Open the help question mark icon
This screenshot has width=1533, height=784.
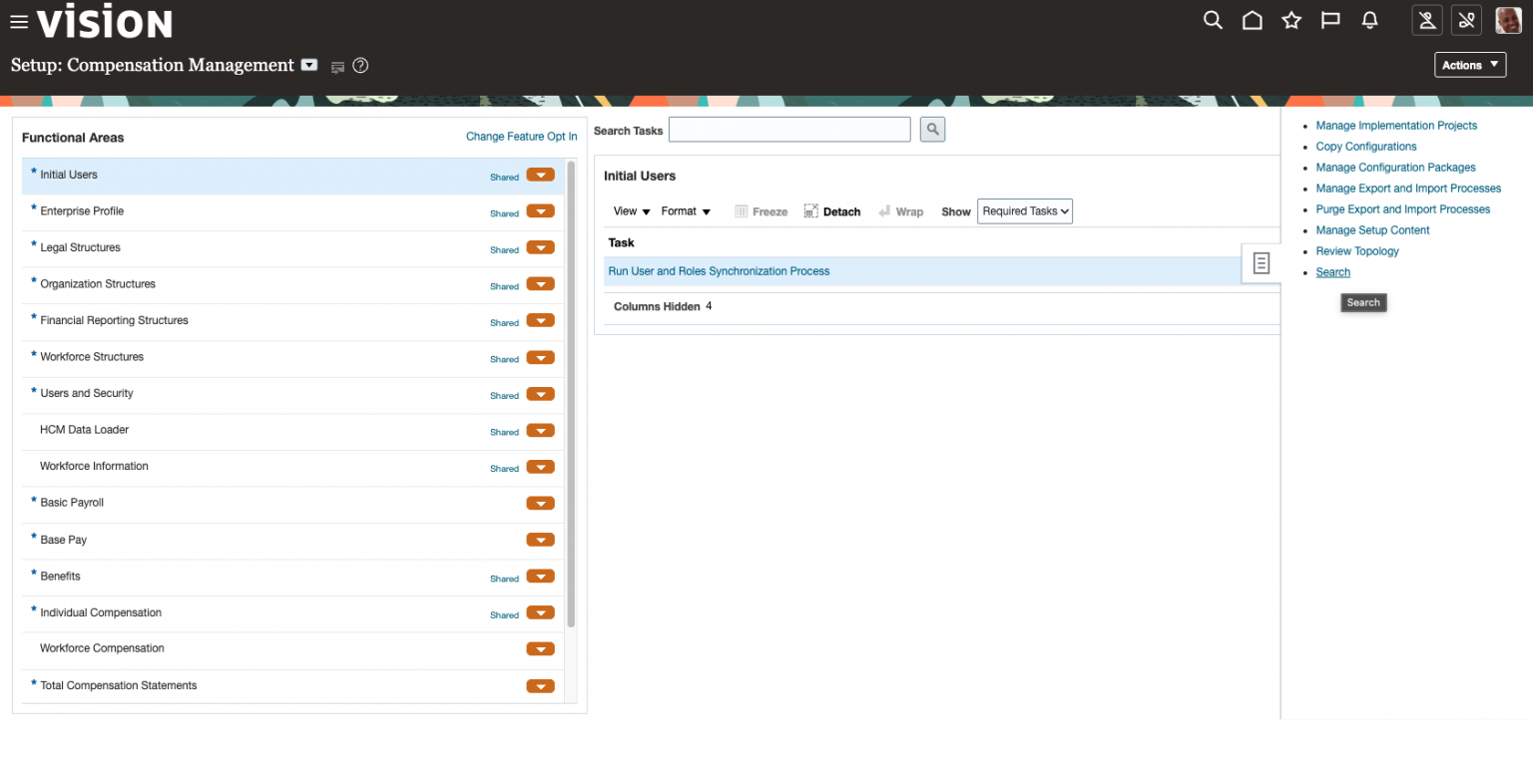tap(361, 66)
